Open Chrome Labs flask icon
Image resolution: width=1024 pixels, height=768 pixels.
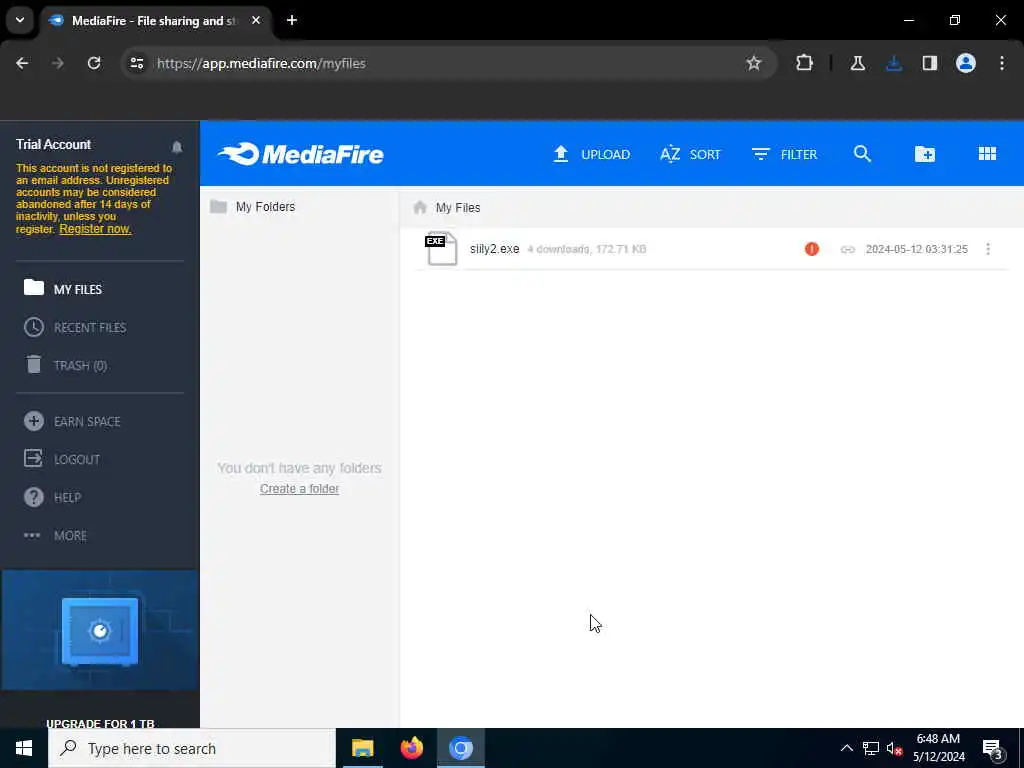(857, 63)
